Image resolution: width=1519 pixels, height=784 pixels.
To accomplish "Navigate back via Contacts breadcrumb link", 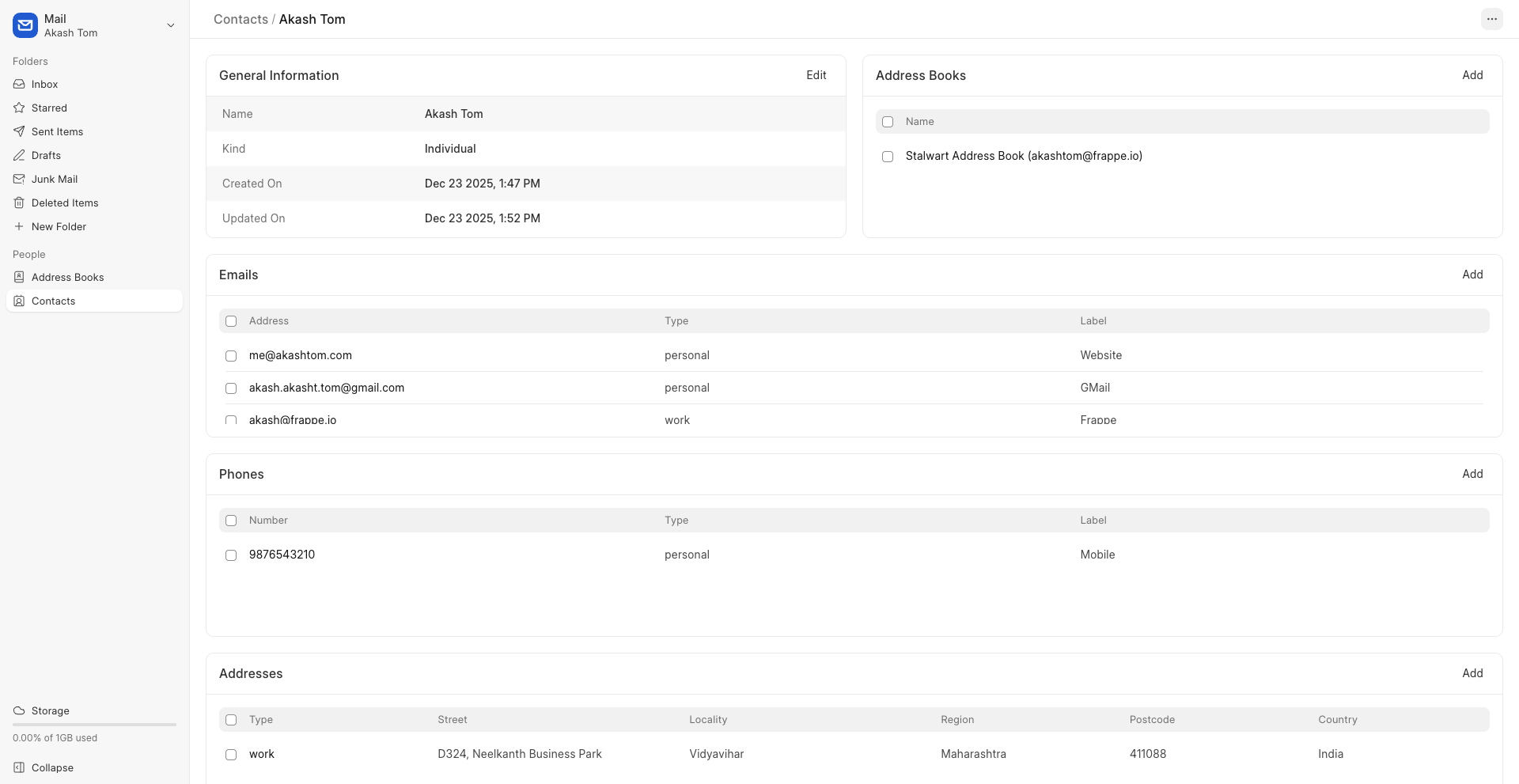I will click(241, 19).
